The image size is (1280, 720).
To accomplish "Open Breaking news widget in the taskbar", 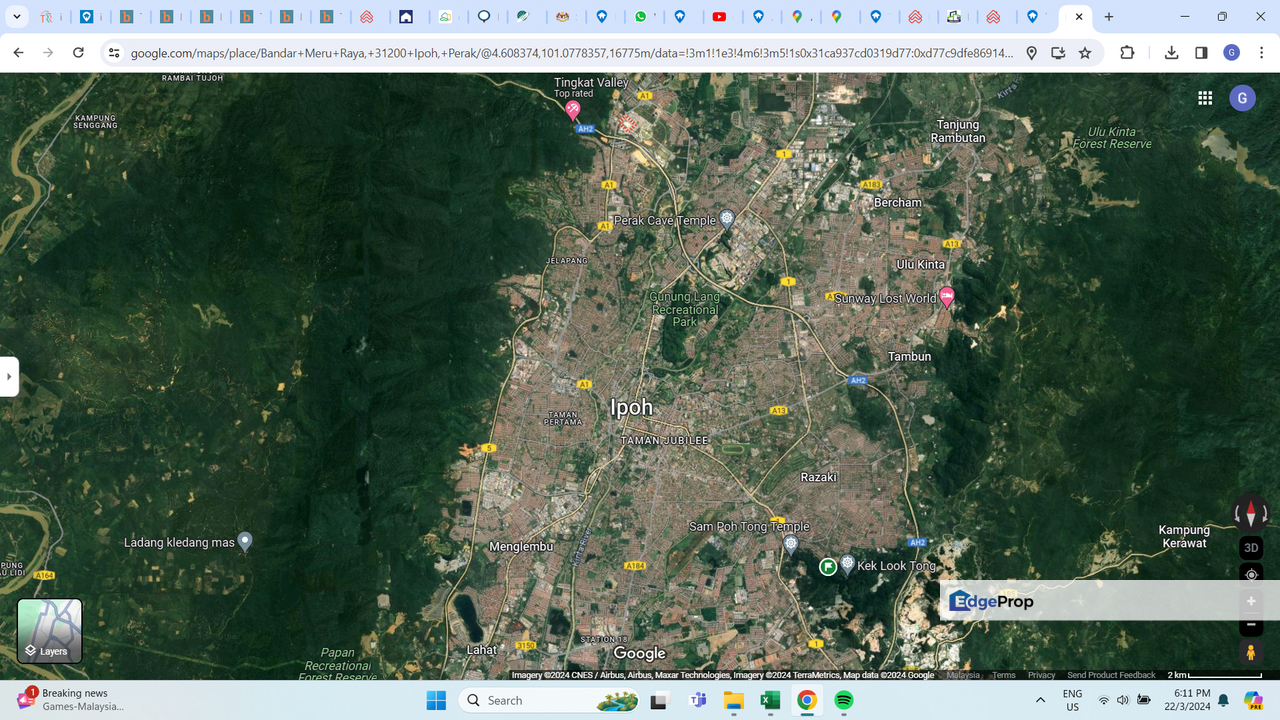I will coord(70,699).
